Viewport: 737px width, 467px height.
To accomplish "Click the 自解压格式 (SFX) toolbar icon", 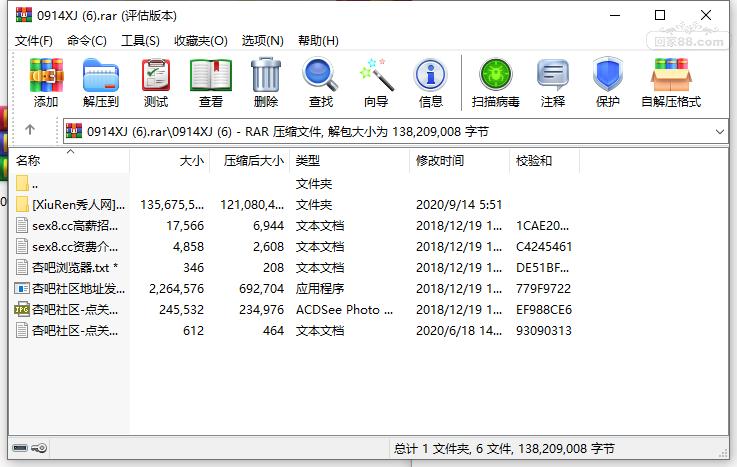I will (671, 75).
